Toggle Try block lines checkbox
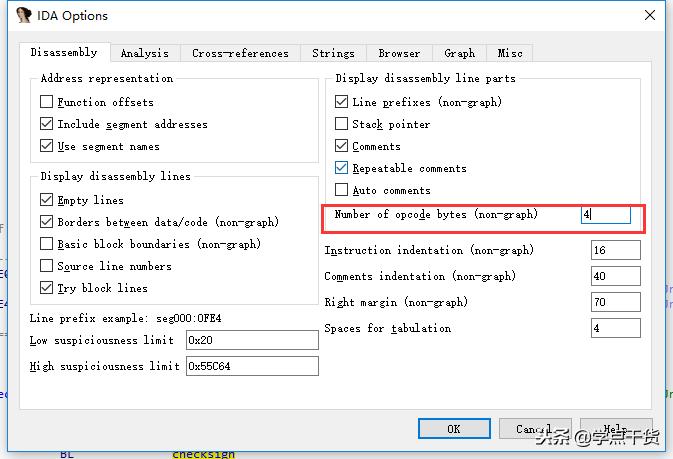 [x=46, y=287]
